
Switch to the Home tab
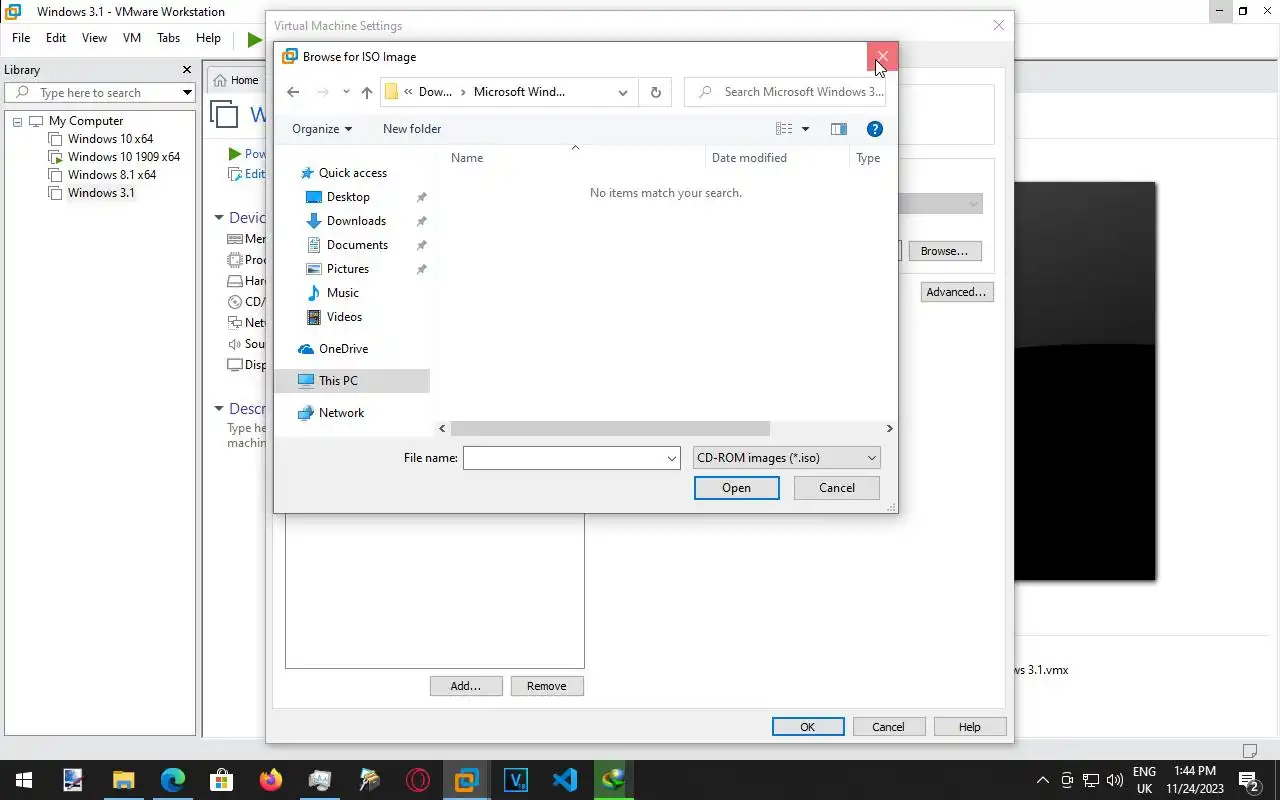pyautogui.click(x=237, y=80)
